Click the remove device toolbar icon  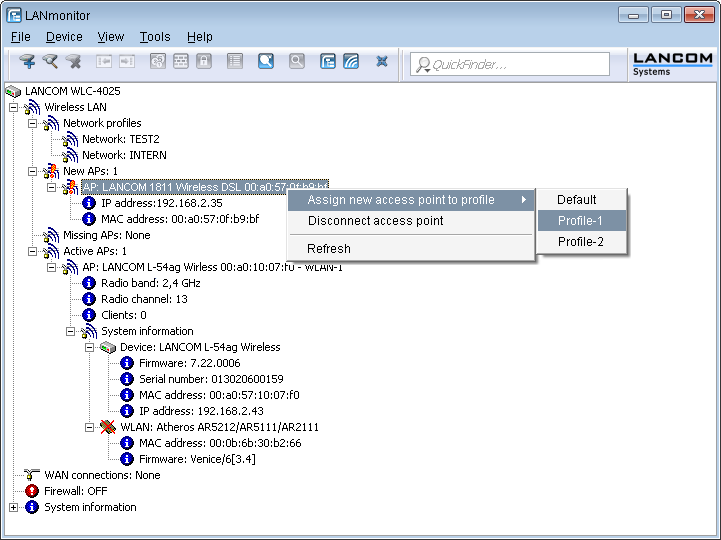point(73,62)
